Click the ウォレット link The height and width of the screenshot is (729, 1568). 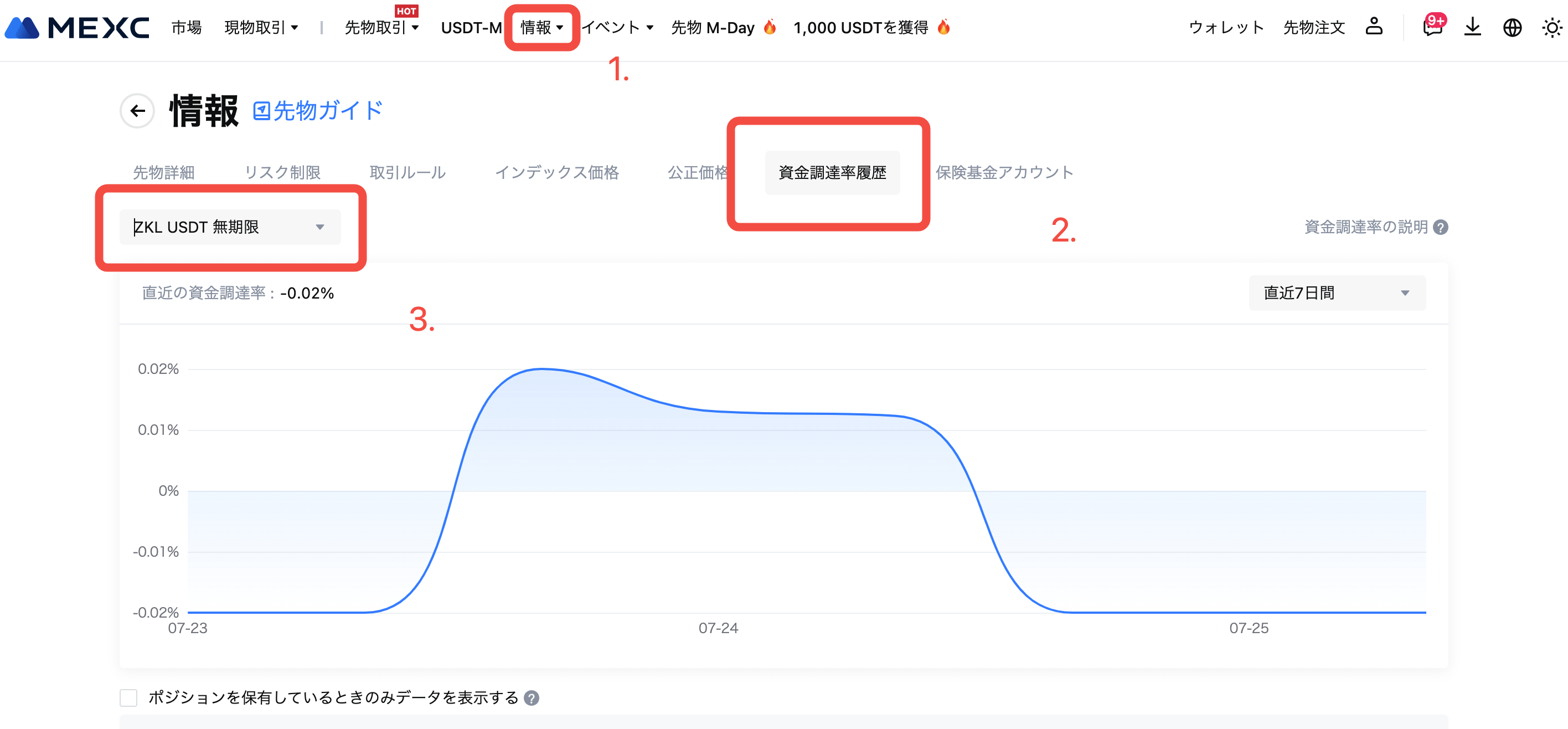1226,27
